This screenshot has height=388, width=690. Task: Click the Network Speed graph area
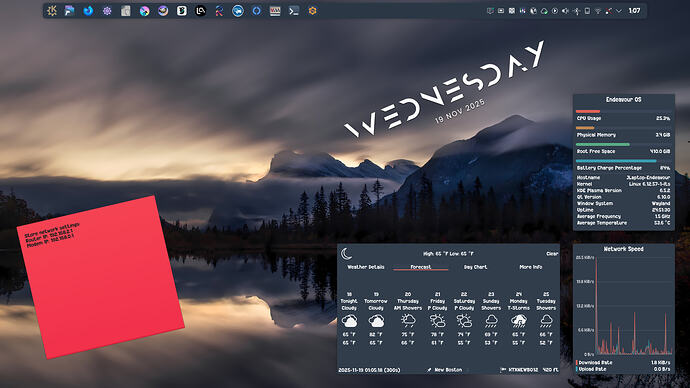(633, 306)
